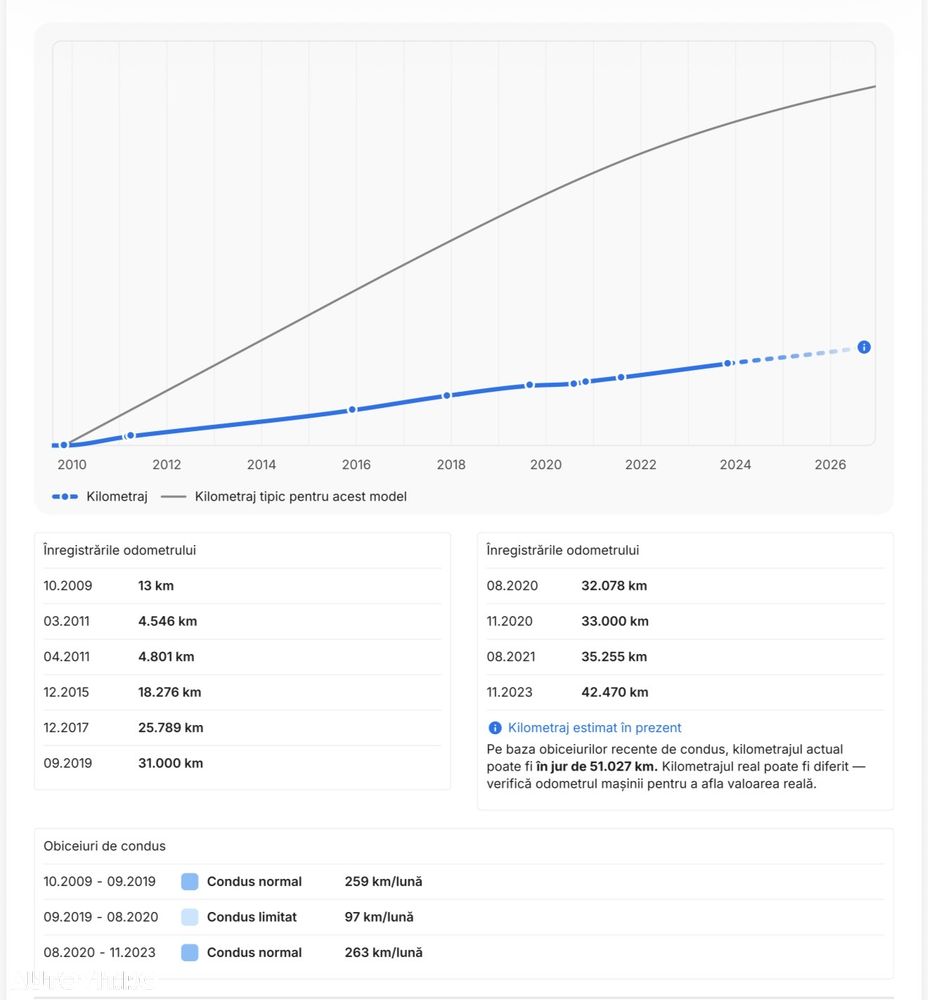Image resolution: width=928 pixels, height=1000 pixels.
Task: Click the '2026' axis label on chart
Action: tap(830, 464)
